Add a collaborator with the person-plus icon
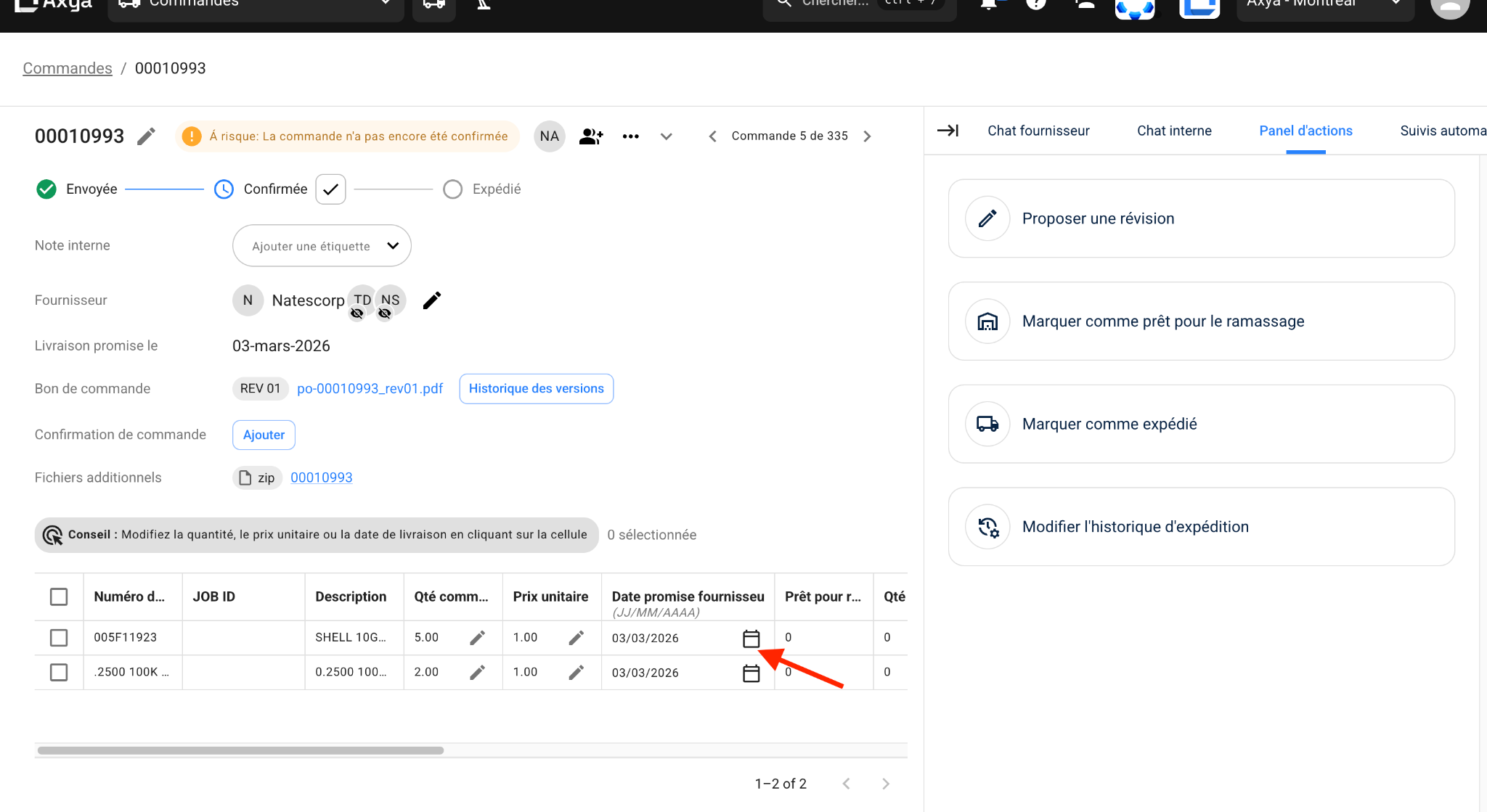 pos(590,136)
